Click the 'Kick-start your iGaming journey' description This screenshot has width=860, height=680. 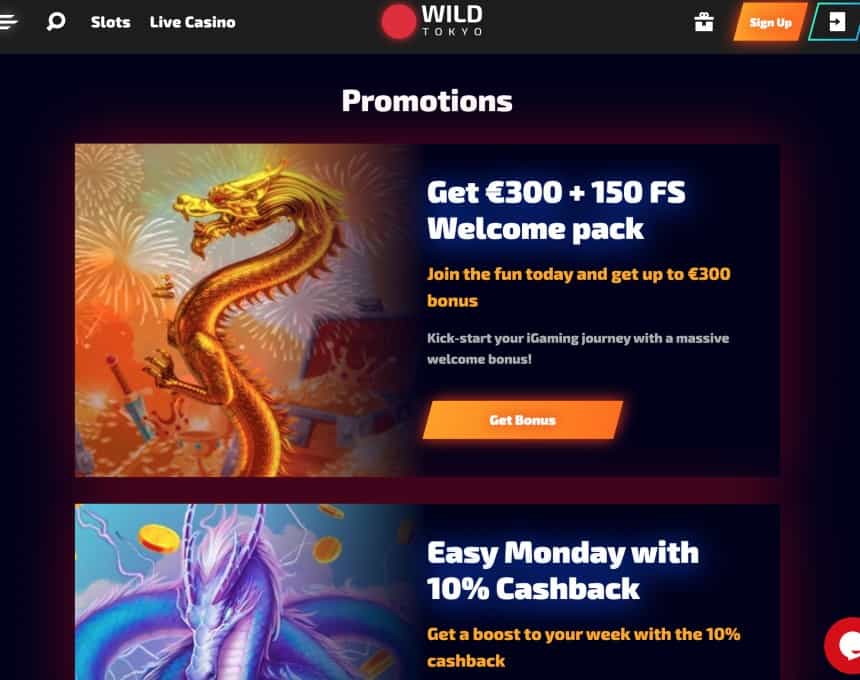[x=578, y=349]
